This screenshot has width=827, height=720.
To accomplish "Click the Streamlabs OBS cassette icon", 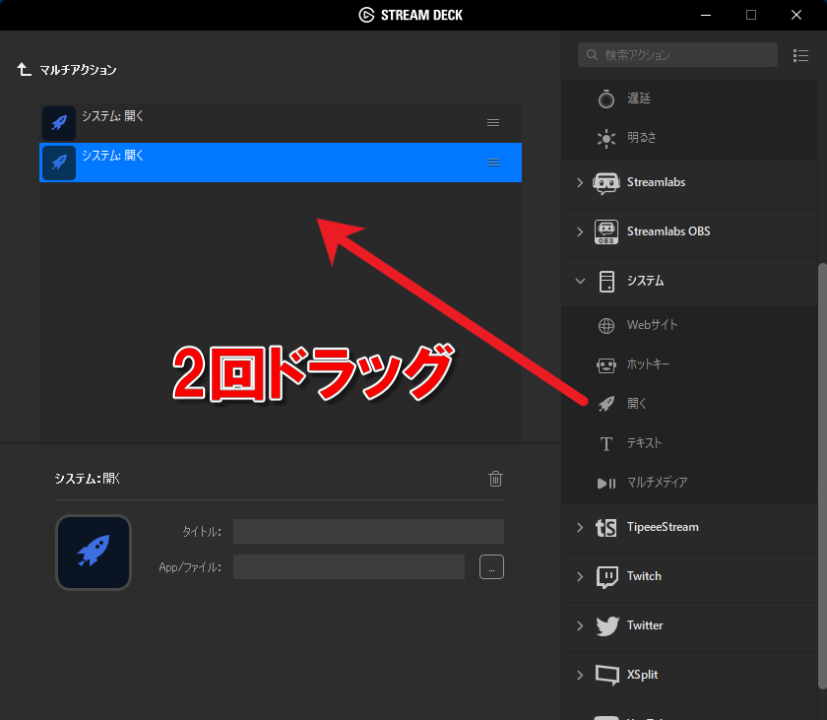I will point(608,231).
